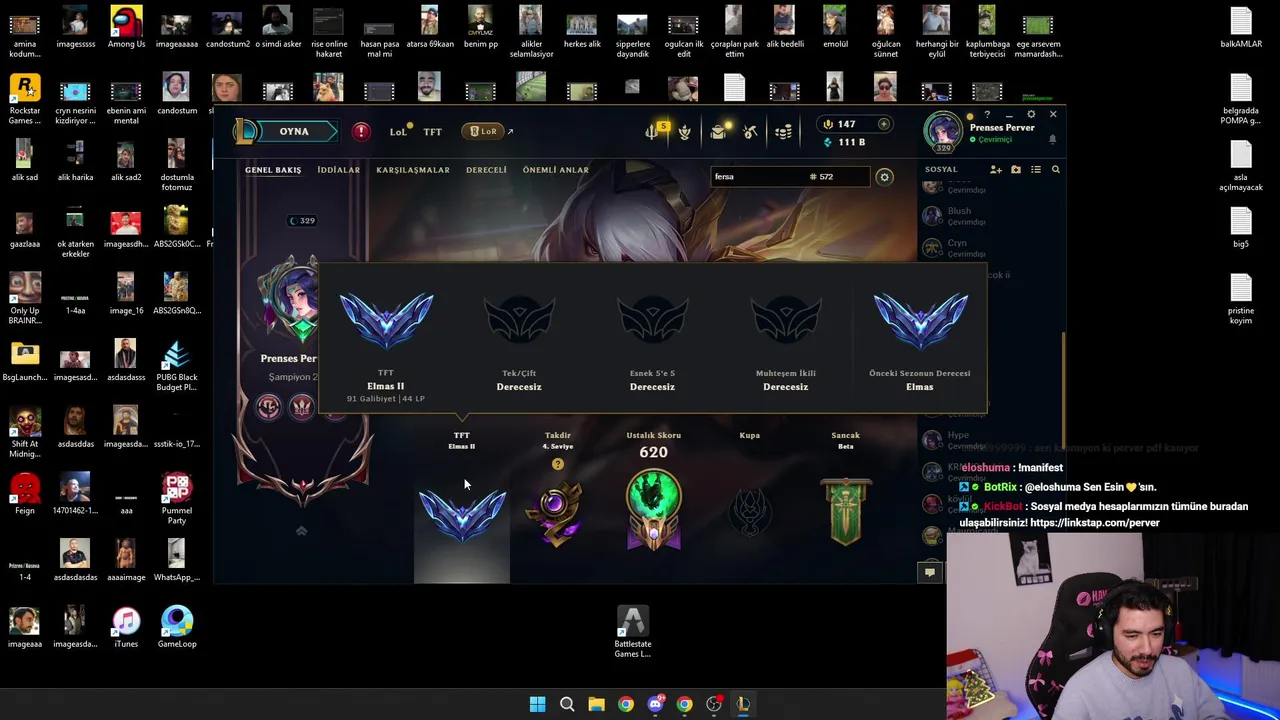This screenshot has height=720, width=1280.
Task: Open the KARŞILAŞMALAR tab
Action: 412,170
